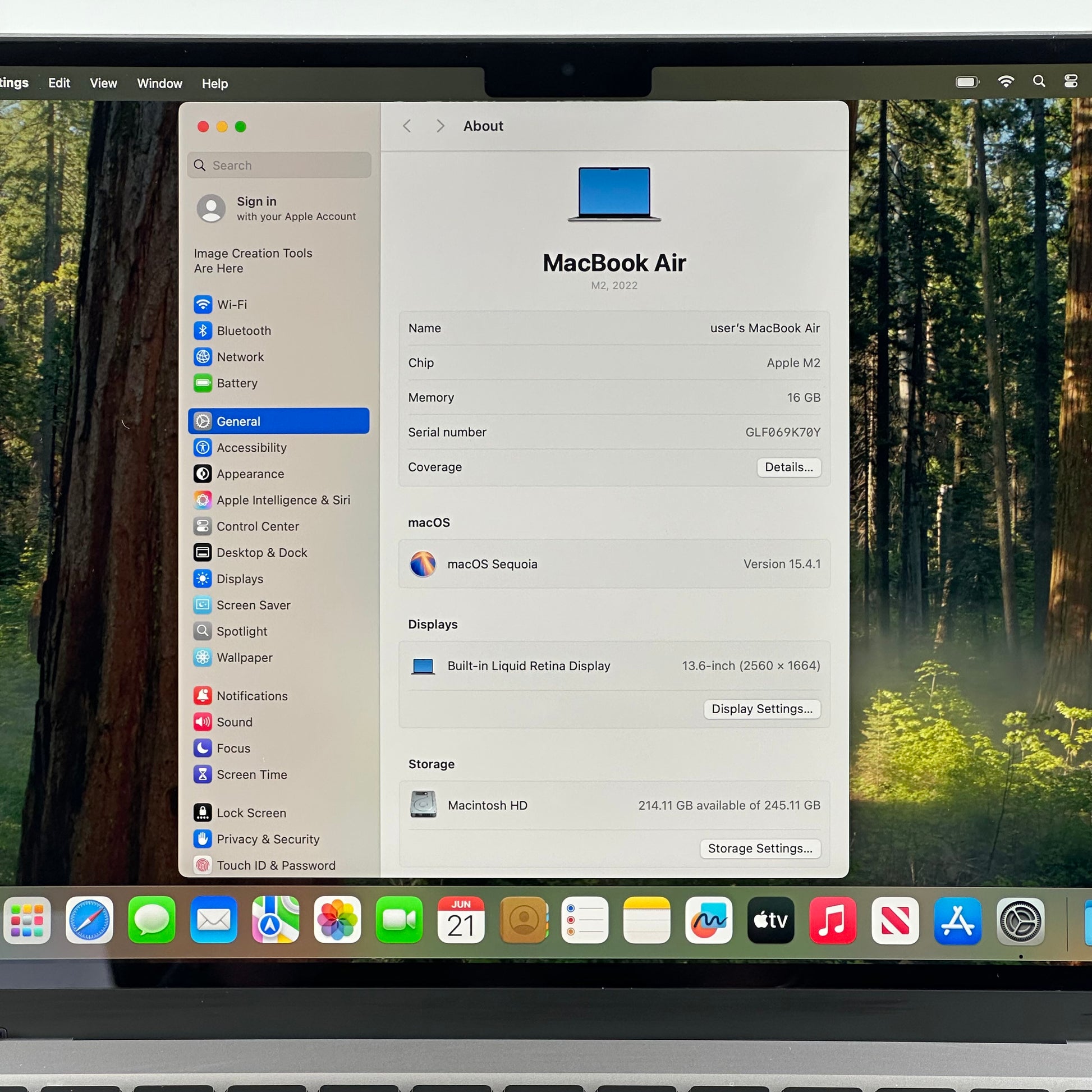Open Music from the Dock
The height and width of the screenshot is (1092, 1092).
click(833, 920)
